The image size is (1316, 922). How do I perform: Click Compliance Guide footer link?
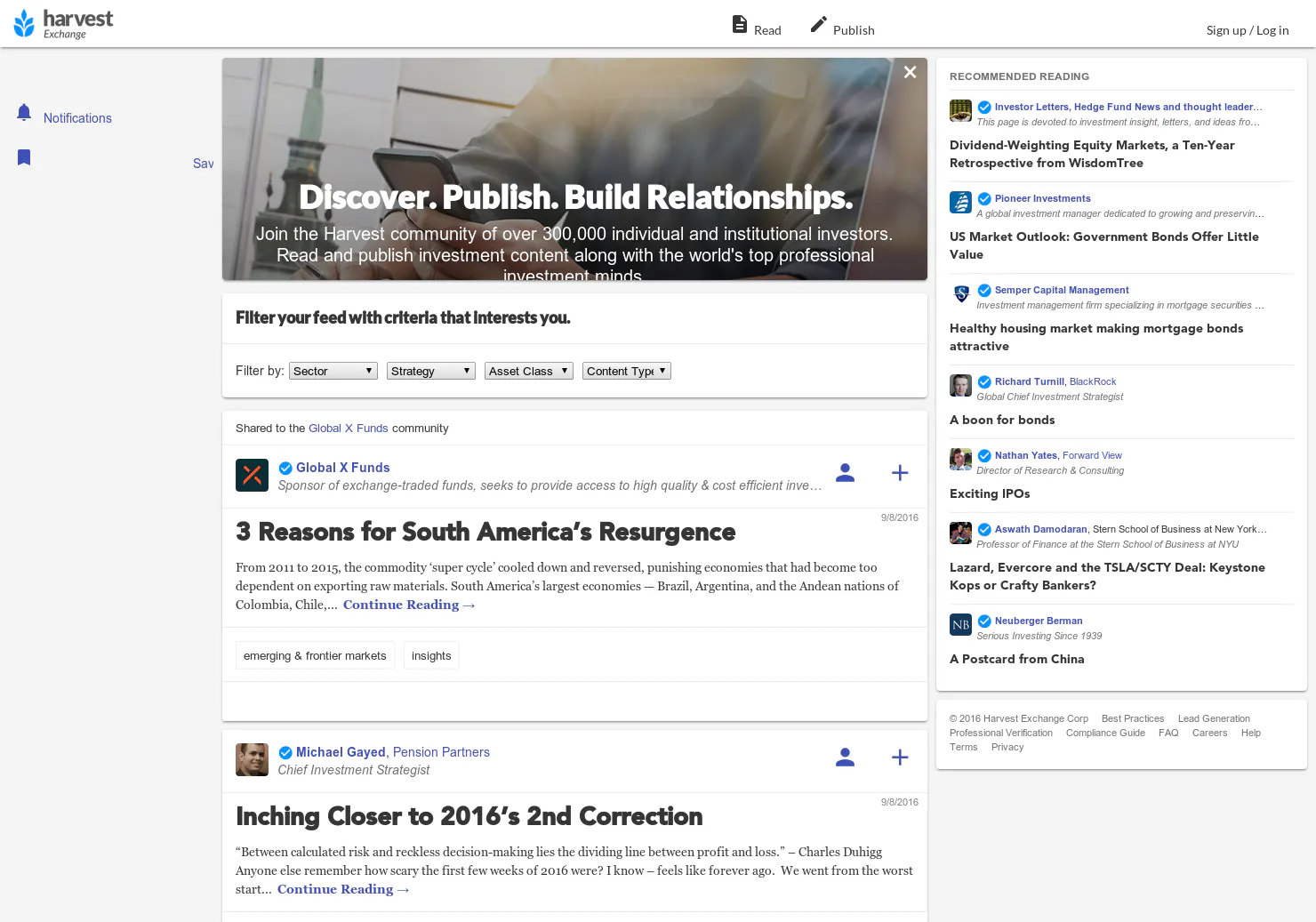pyautogui.click(x=1105, y=733)
